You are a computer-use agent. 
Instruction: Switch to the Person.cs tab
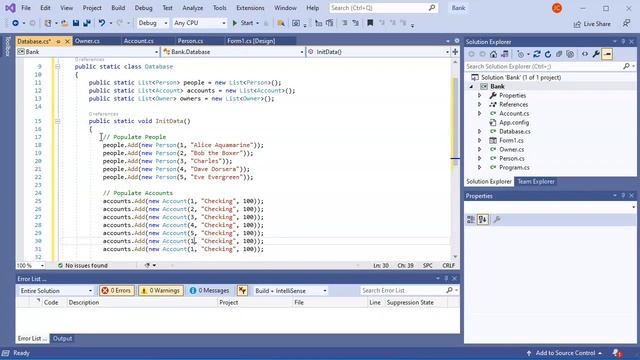tap(190, 41)
